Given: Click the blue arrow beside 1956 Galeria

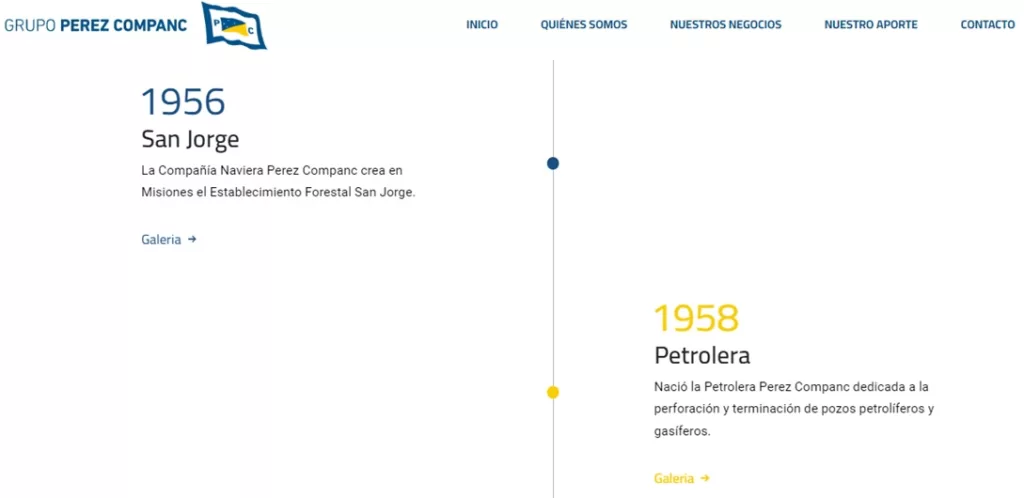Looking at the screenshot, I should coord(192,240).
